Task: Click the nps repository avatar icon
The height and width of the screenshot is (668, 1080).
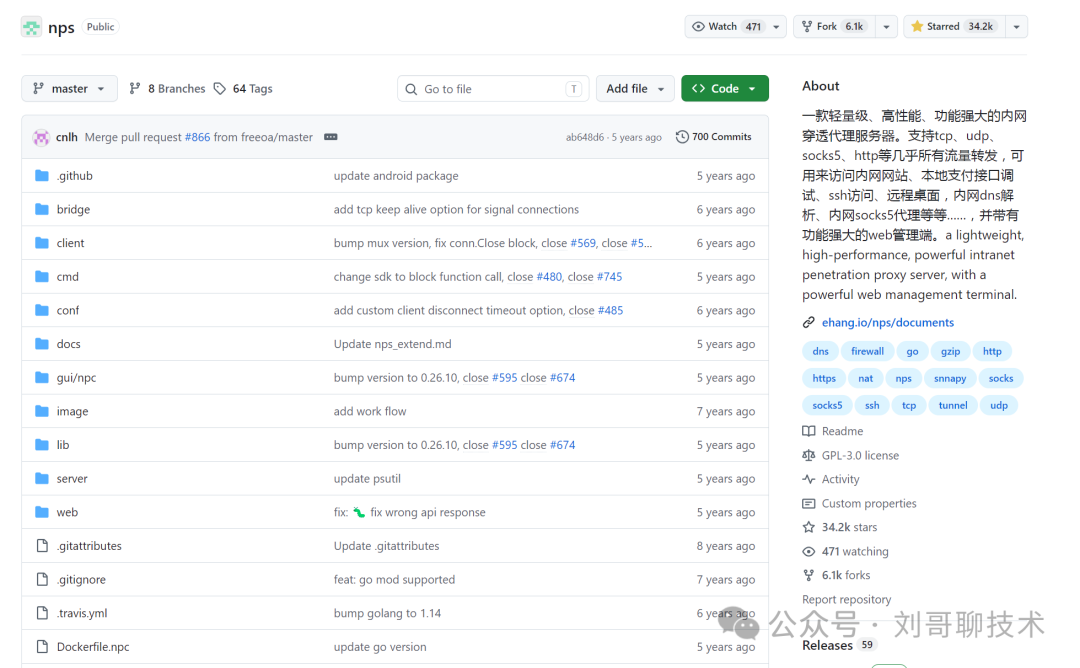Action: pyautogui.click(x=31, y=27)
